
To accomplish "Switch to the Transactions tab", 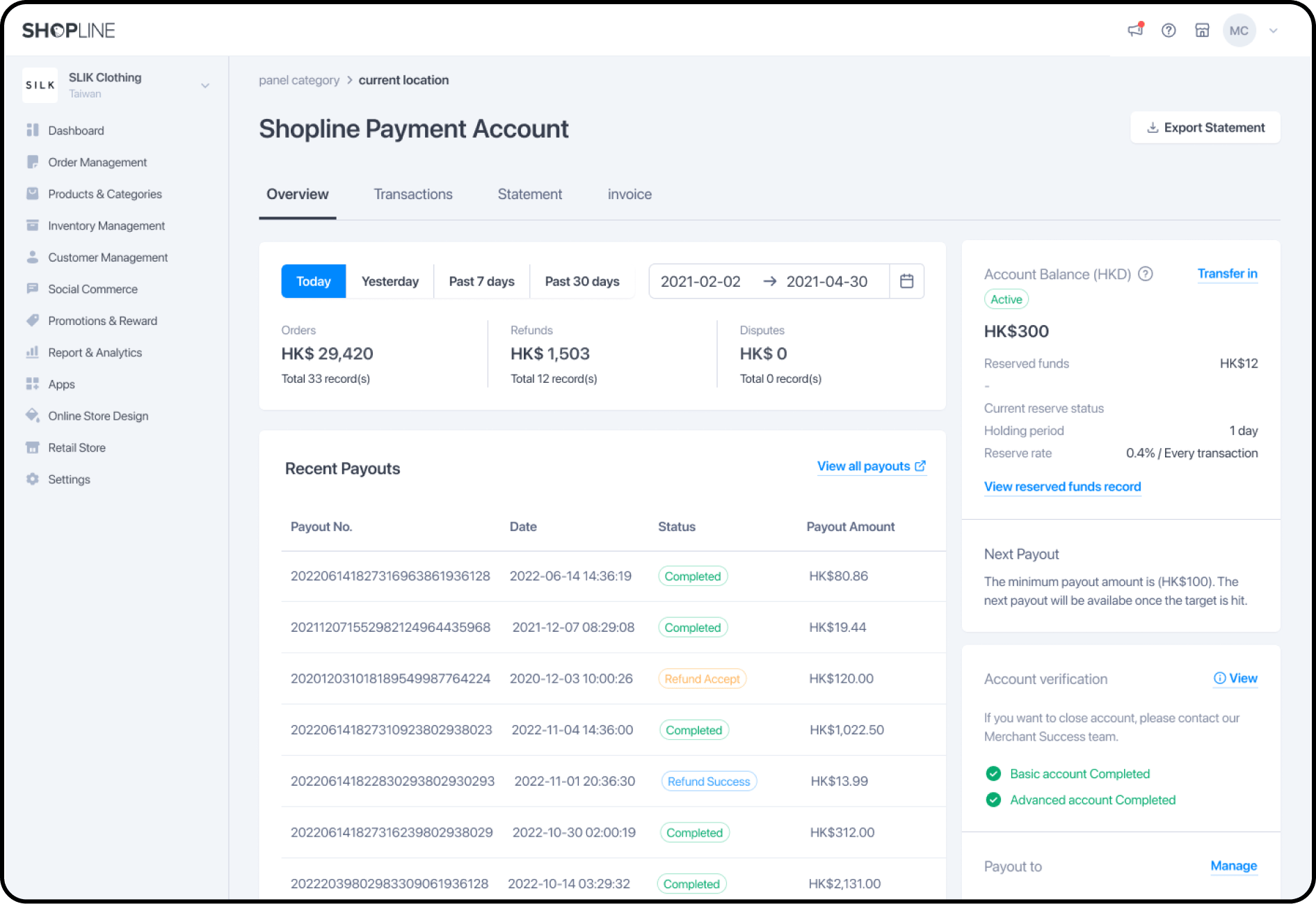I will click(413, 194).
